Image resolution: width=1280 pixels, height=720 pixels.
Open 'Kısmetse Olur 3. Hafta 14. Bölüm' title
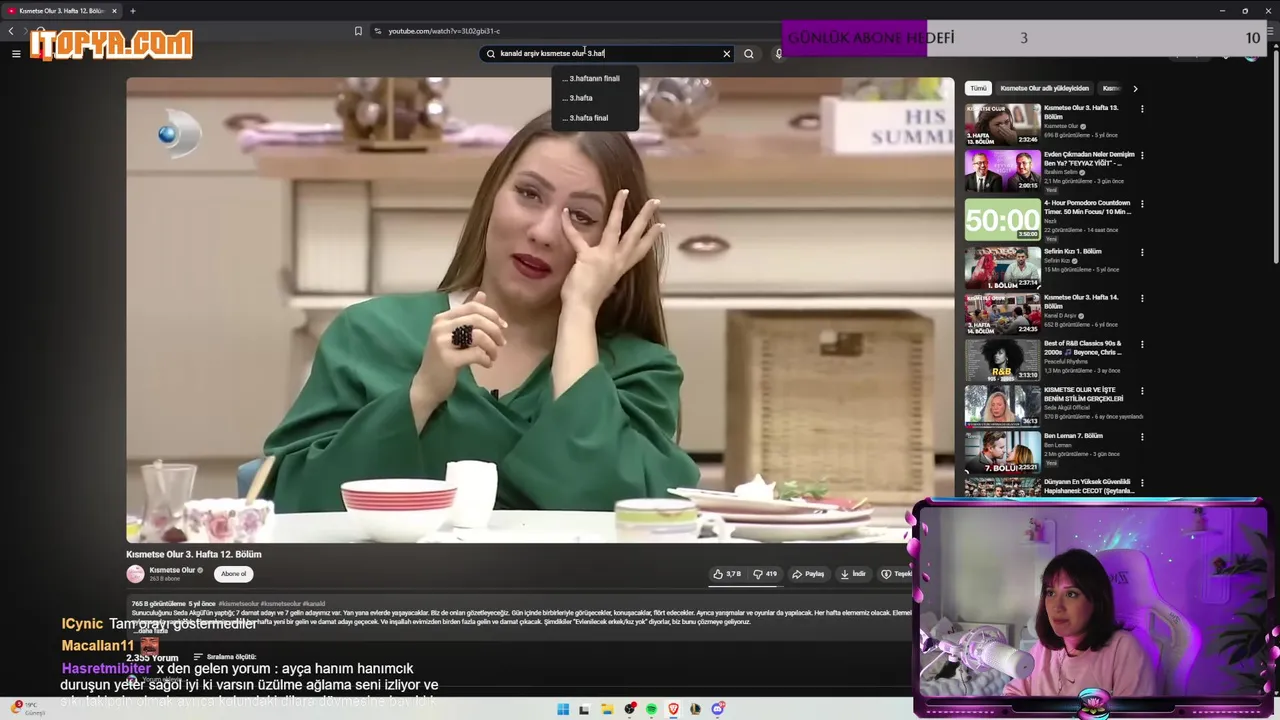(x=1081, y=302)
